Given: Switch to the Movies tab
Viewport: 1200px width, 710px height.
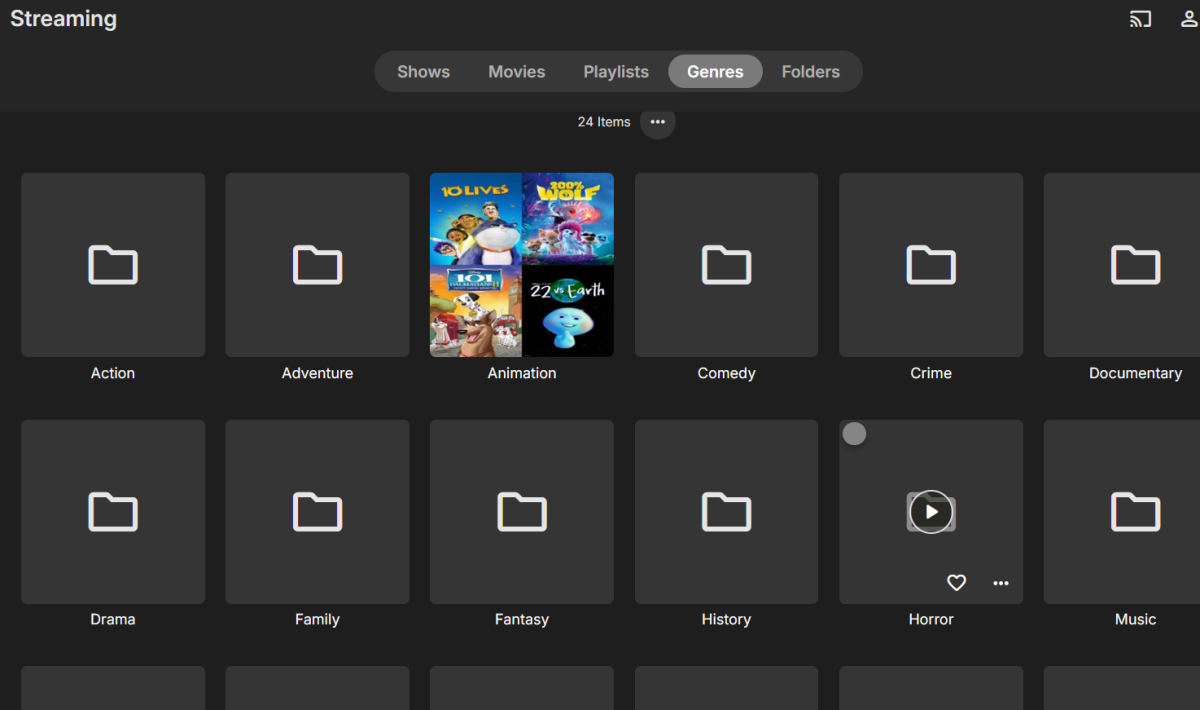Looking at the screenshot, I should pos(516,72).
